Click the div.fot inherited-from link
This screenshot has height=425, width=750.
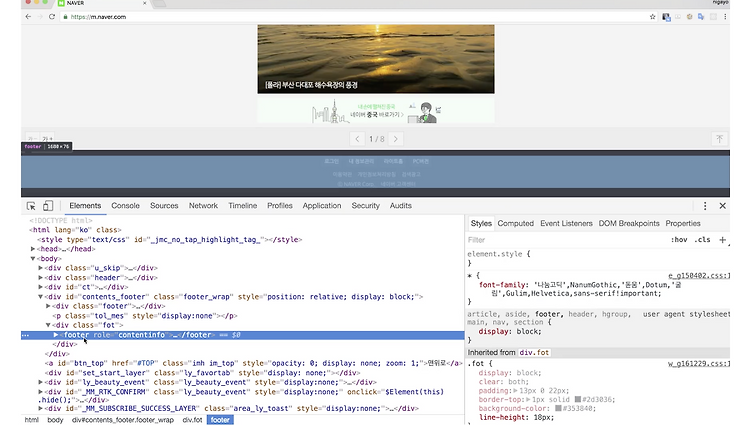pyautogui.click(x=534, y=352)
